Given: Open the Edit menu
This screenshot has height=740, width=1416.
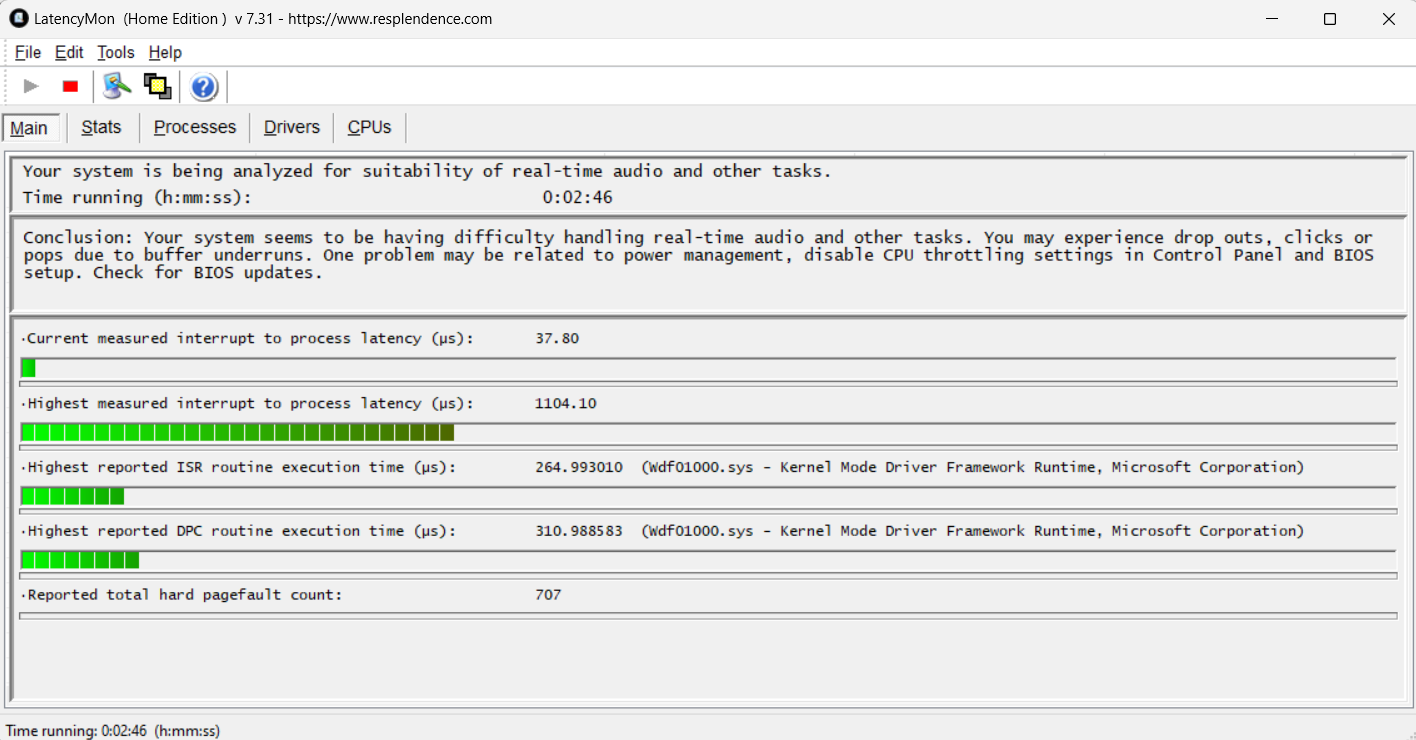Looking at the screenshot, I should click(x=69, y=52).
